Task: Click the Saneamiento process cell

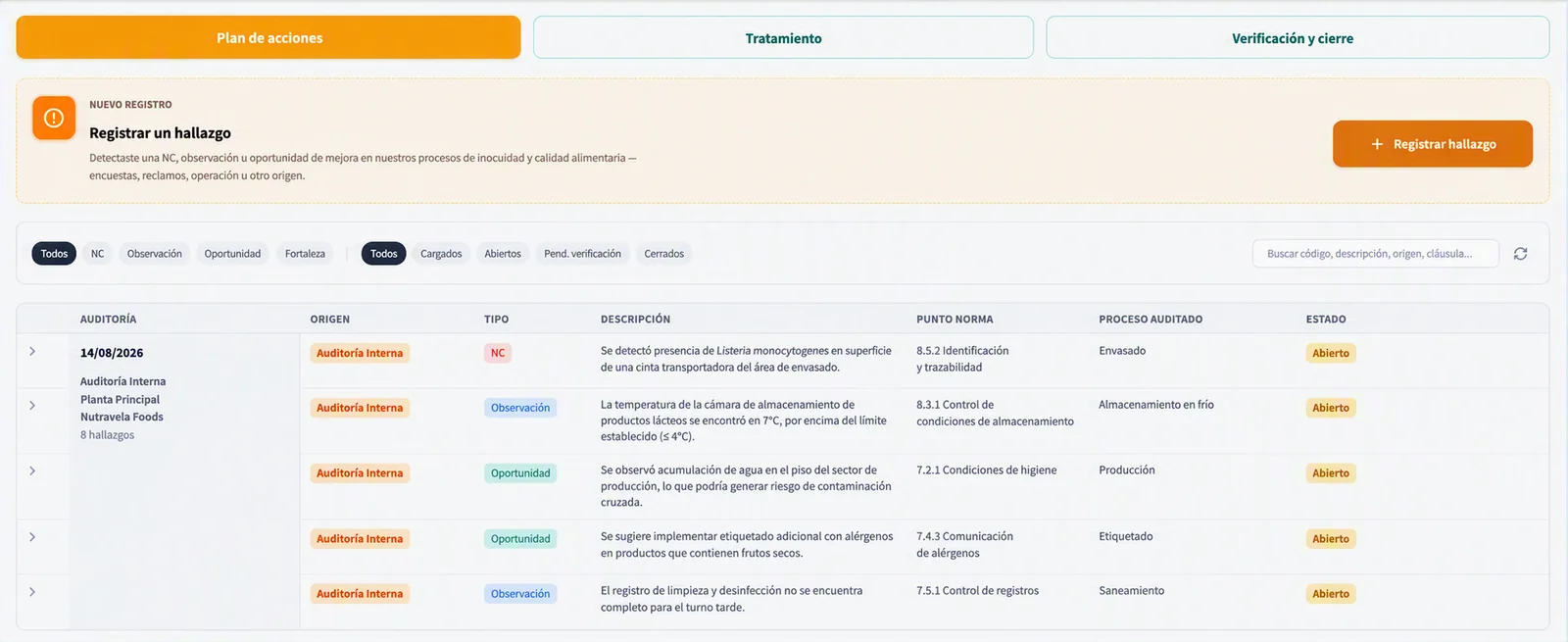Action: click(1131, 591)
